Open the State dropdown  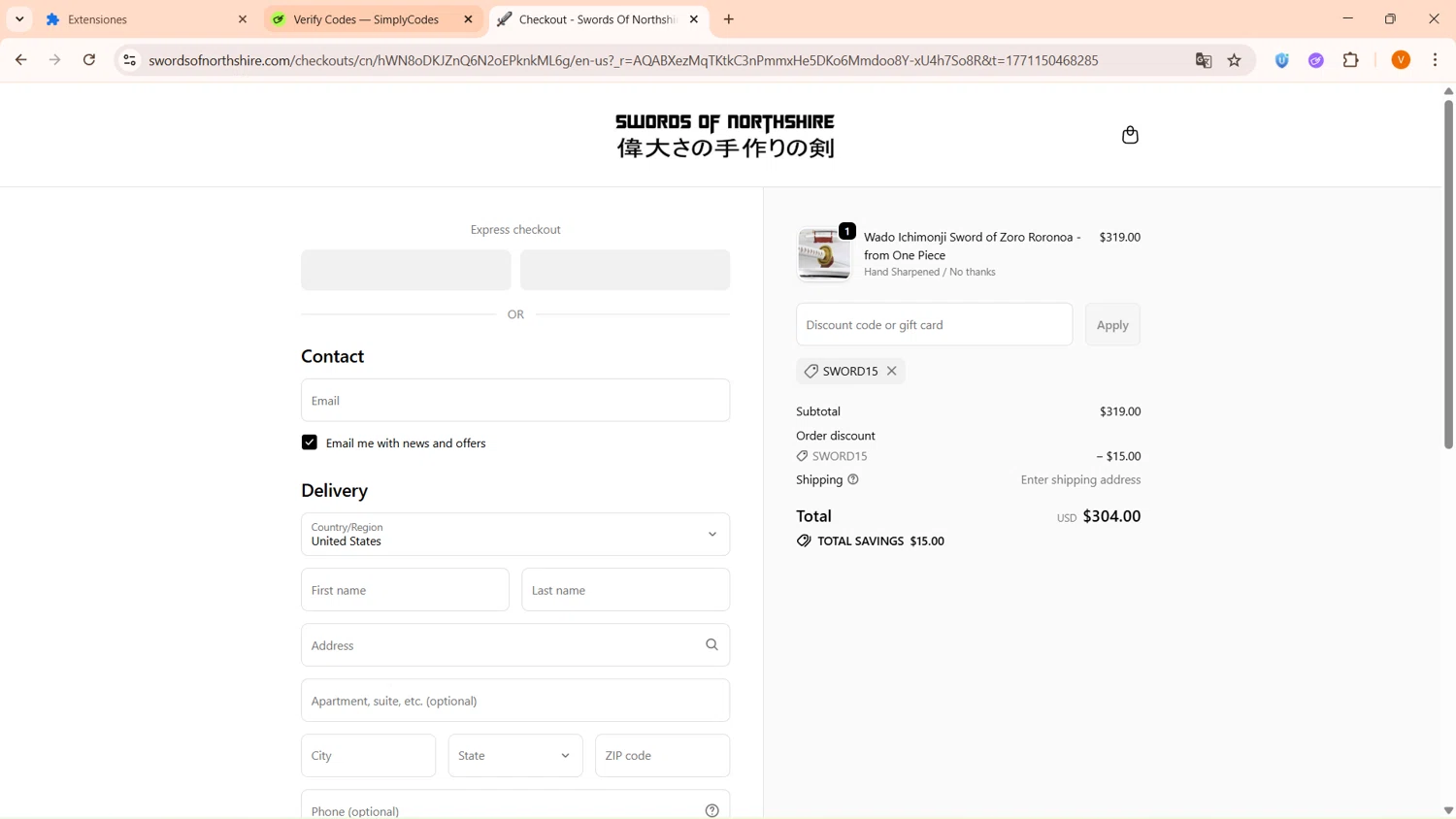click(x=515, y=756)
